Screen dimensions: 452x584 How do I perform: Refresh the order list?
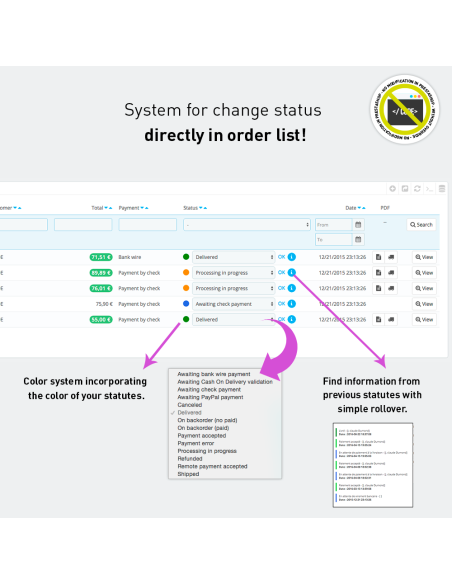(x=417, y=189)
